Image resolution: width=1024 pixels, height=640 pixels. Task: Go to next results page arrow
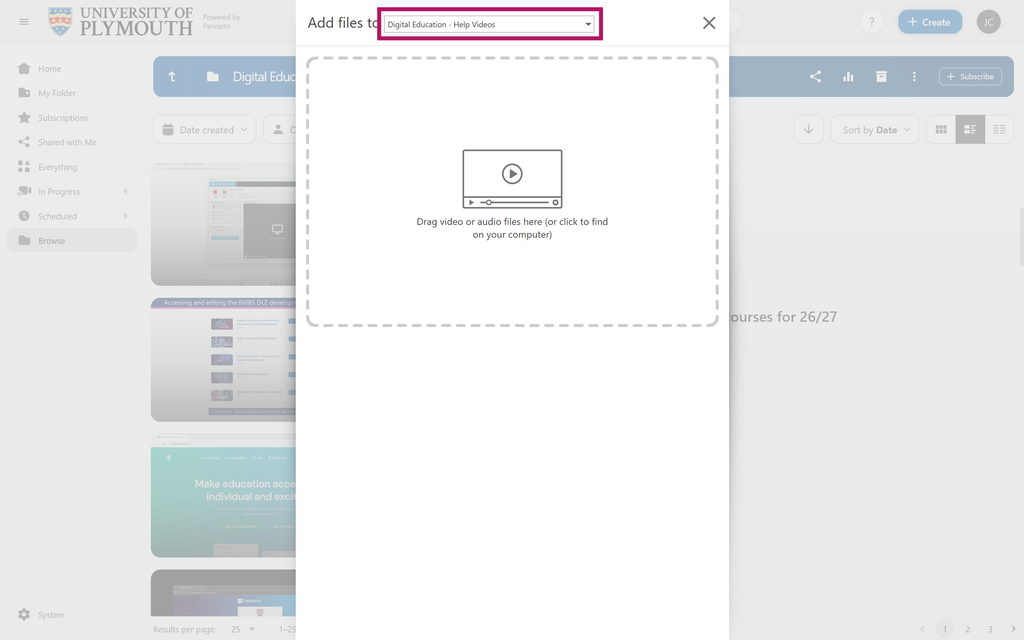pyautogui.click(x=1013, y=629)
